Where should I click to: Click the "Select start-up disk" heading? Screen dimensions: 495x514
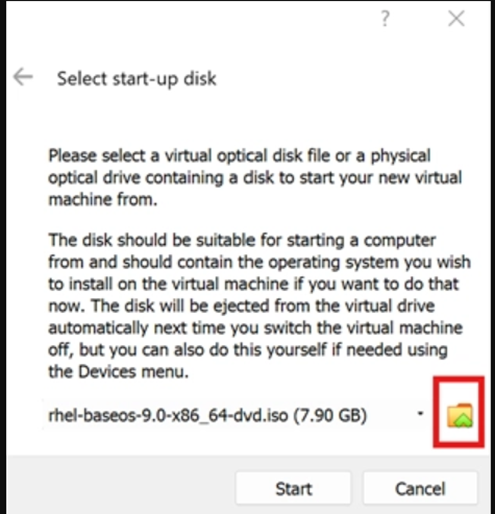tap(137, 79)
